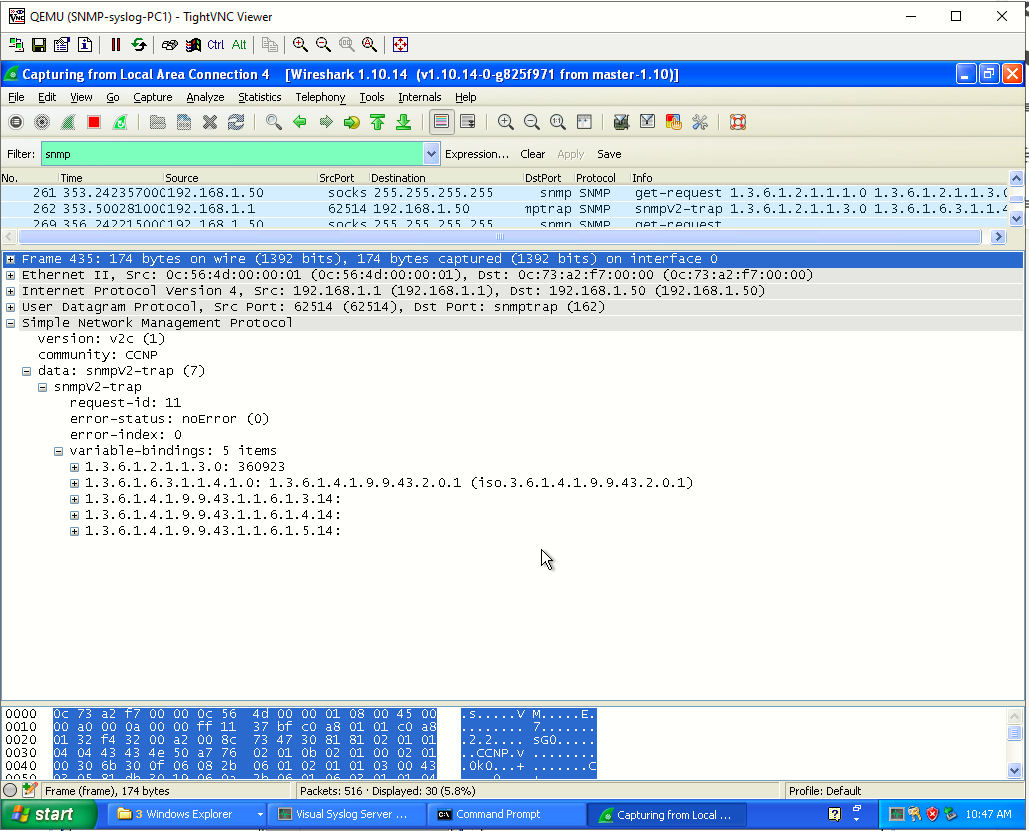
Task: Open the capture filters icon
Action: (x=621, y=122)
